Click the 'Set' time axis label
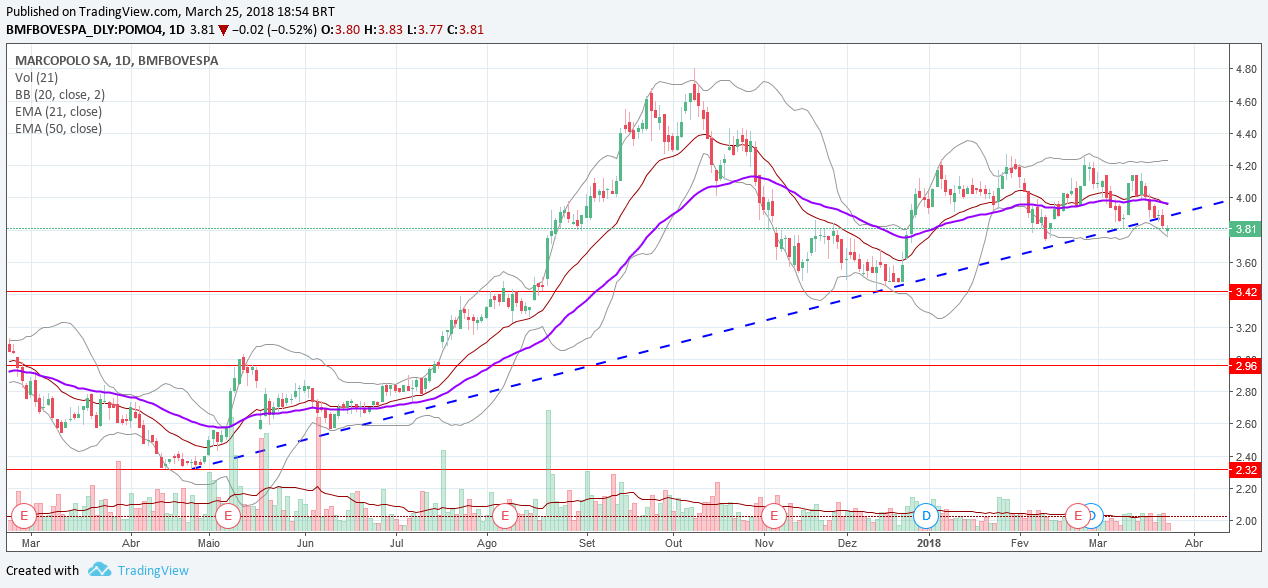Image resolution: width=1268 pixels, height=588 pixels. tap(587, 544)
